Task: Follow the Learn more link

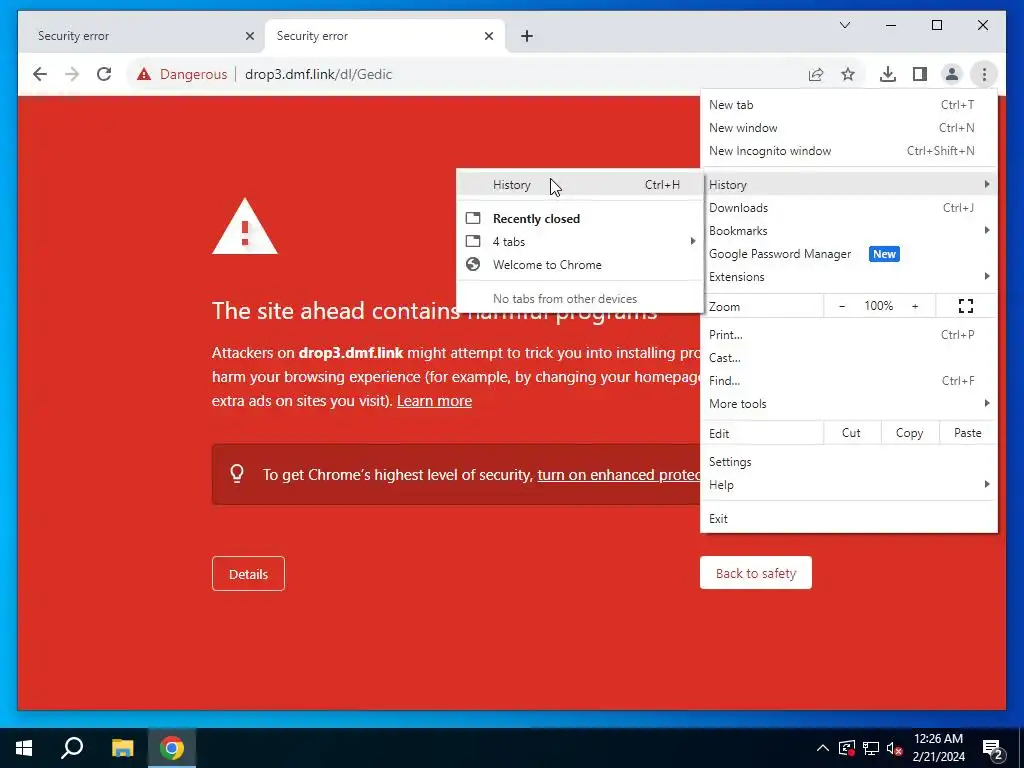Action: point(434,400)
